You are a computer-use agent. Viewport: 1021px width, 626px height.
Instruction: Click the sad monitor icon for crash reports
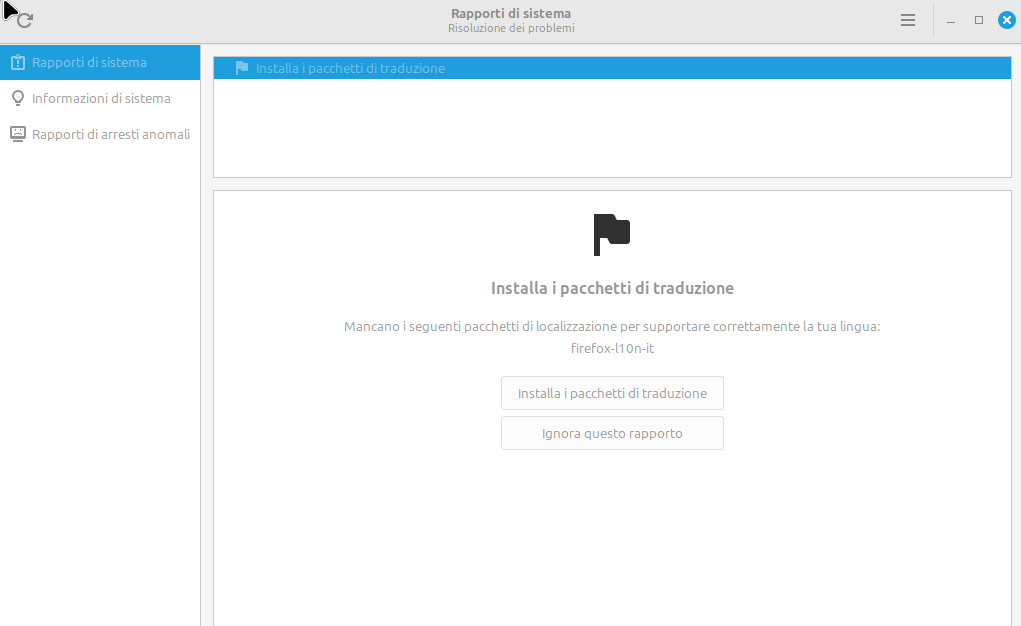(x=18, y=134)
